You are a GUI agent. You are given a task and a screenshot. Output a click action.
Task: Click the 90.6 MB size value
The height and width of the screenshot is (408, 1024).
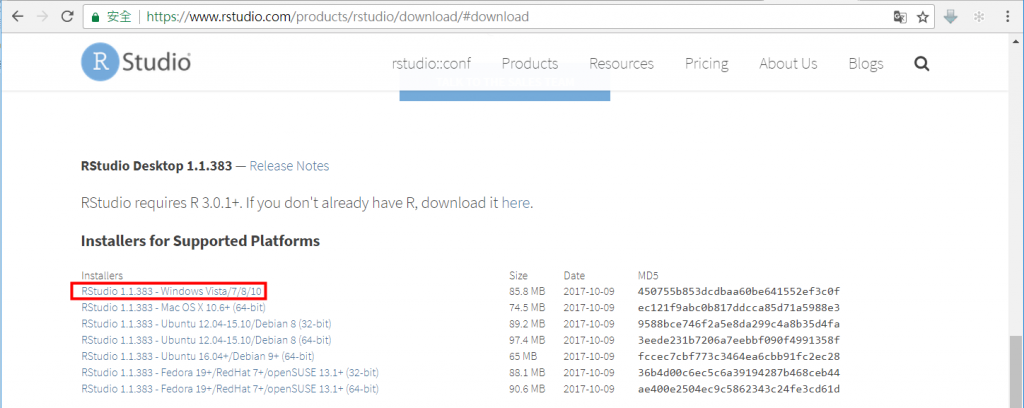coord(527,389)
